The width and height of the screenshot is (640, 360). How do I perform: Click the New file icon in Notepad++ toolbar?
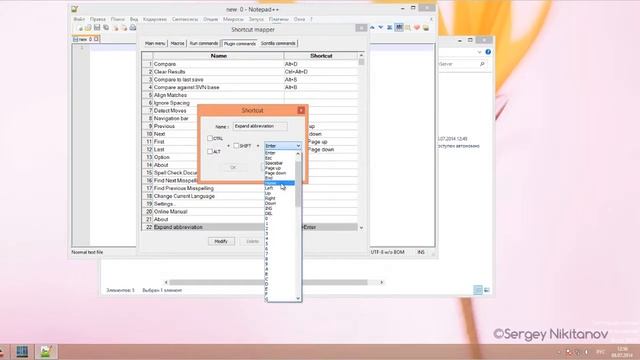79,28
